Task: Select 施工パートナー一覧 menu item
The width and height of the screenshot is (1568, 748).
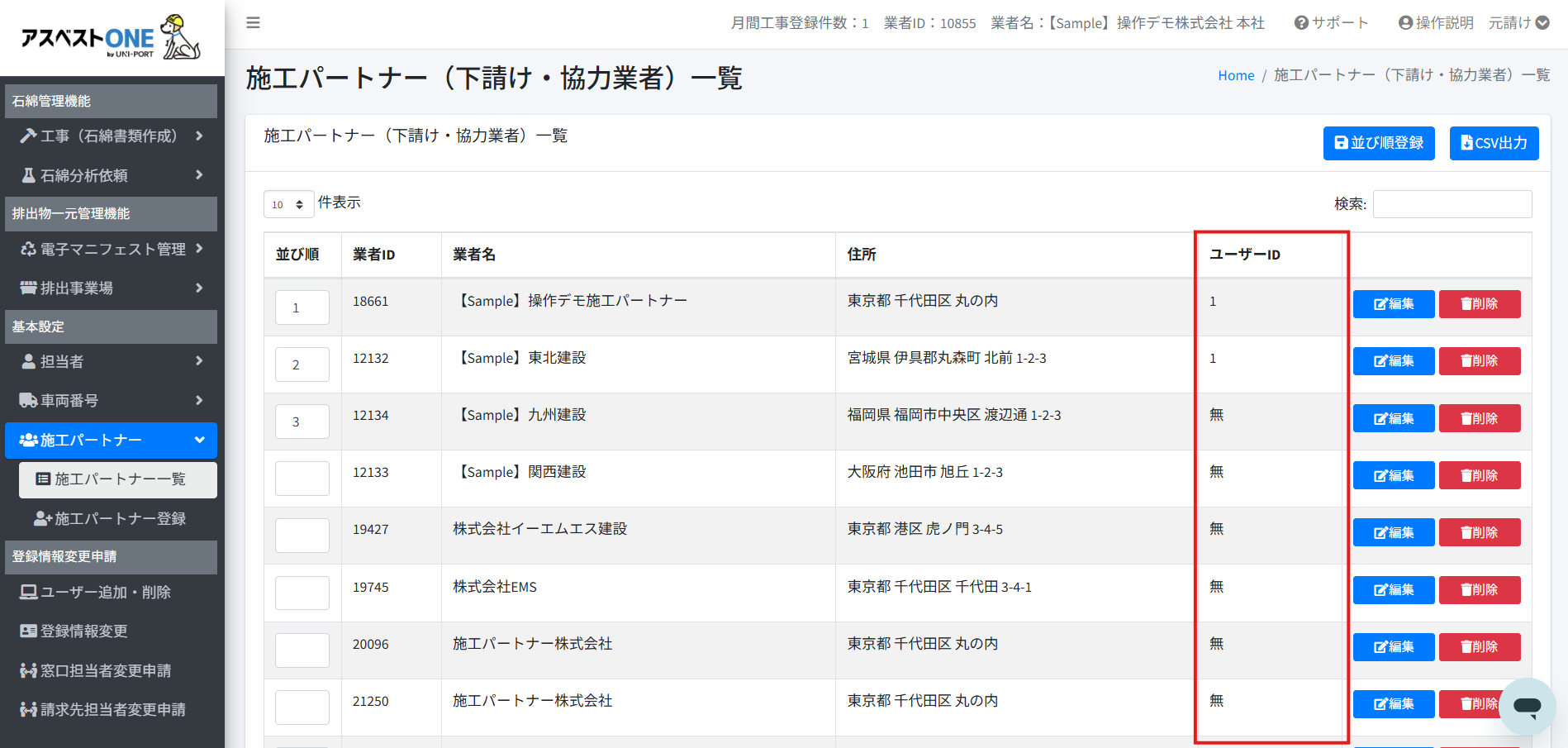Action: coord(118,479)
